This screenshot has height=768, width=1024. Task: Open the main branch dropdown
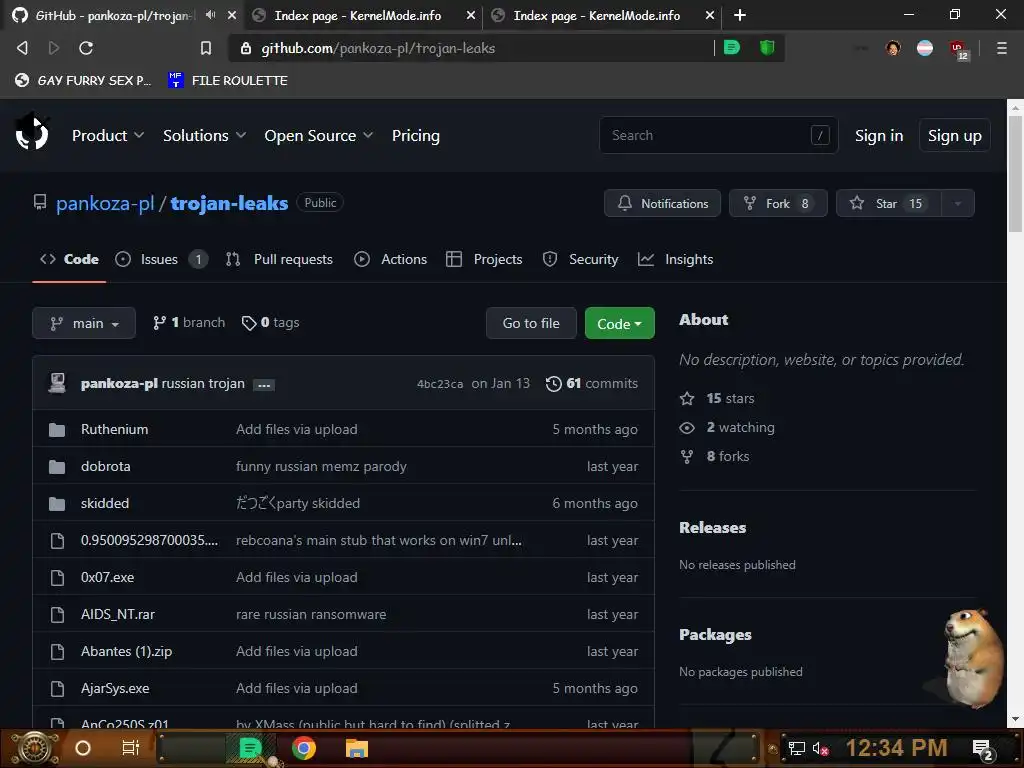(84, 323)
